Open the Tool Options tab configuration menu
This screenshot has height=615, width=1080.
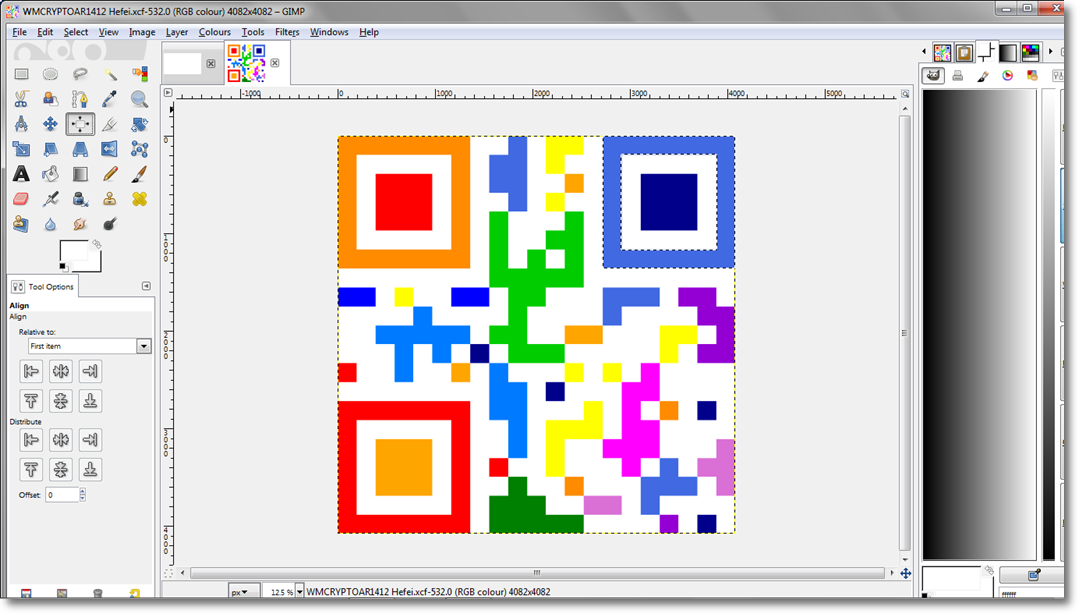(146, 286)
